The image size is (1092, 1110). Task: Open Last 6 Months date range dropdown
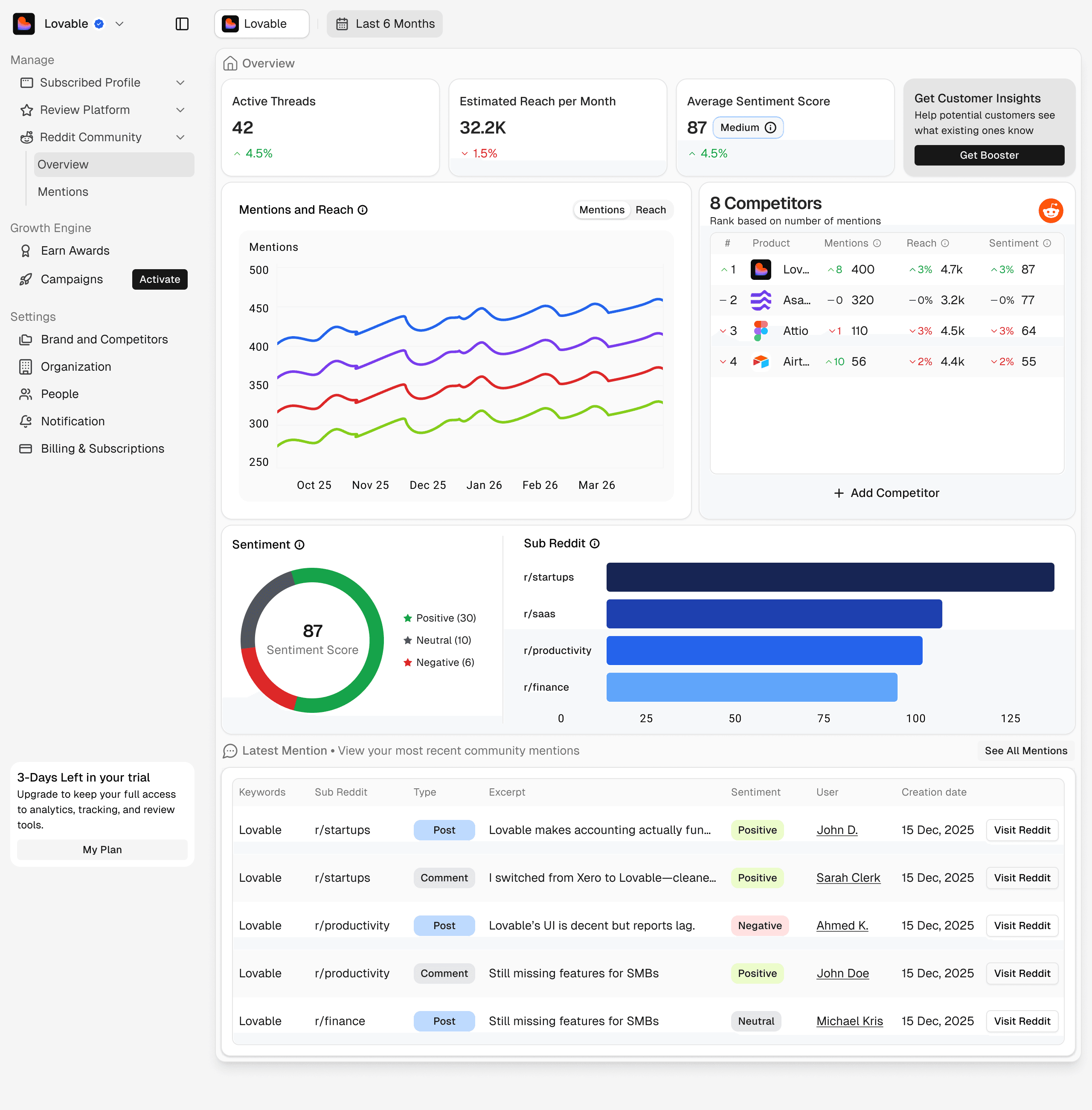tap(385, 23)
